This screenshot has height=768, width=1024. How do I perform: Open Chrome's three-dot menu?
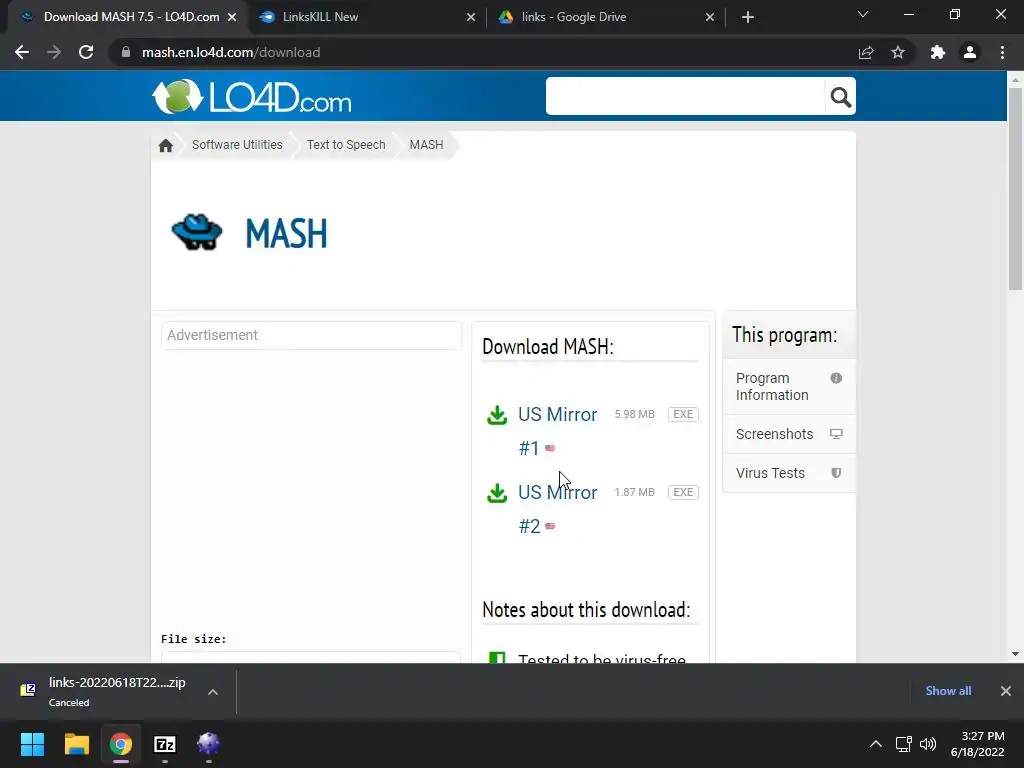(x=1002, y=52)
